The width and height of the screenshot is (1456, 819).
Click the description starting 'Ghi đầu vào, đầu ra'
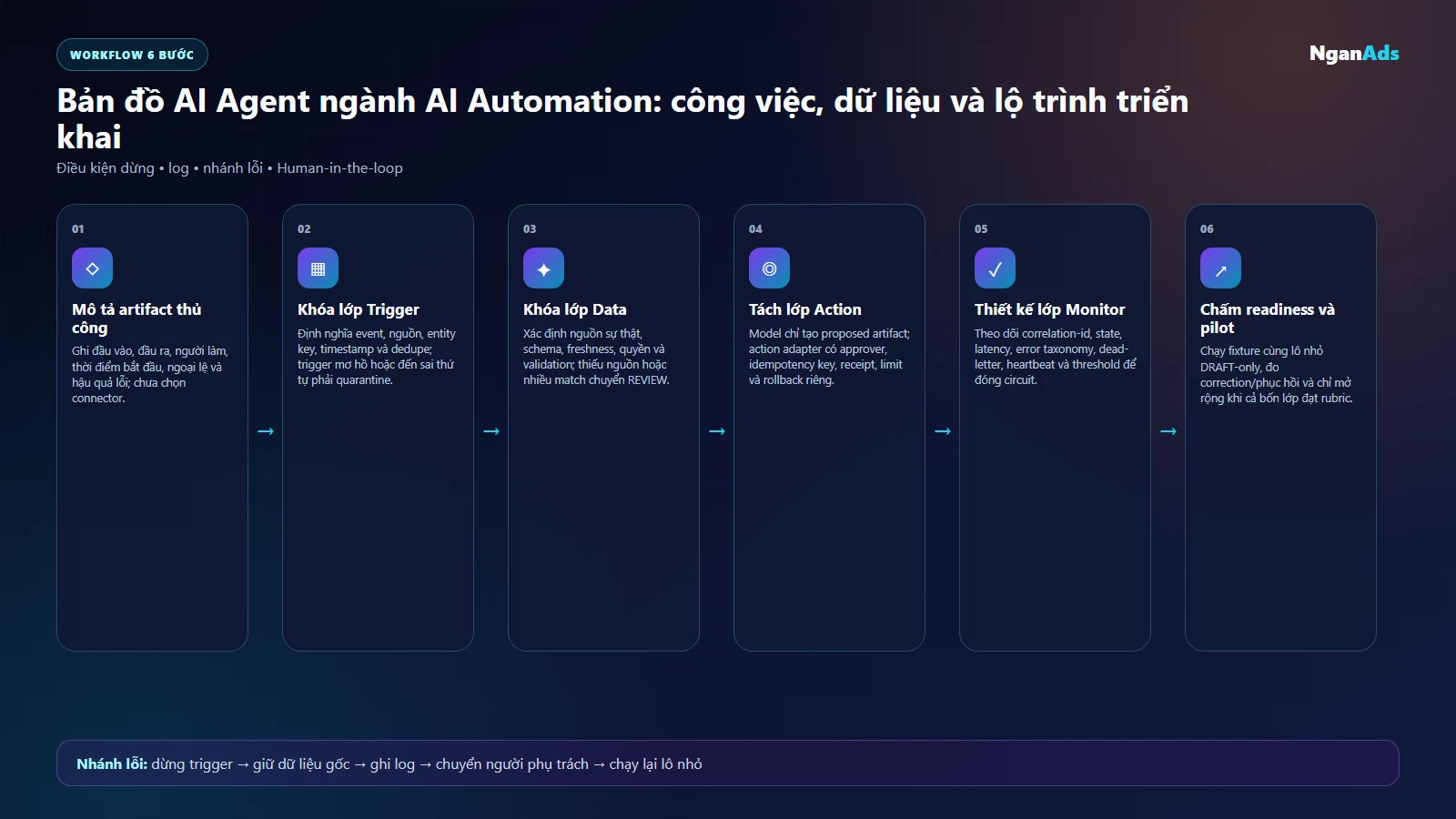[x=150, y=374]
